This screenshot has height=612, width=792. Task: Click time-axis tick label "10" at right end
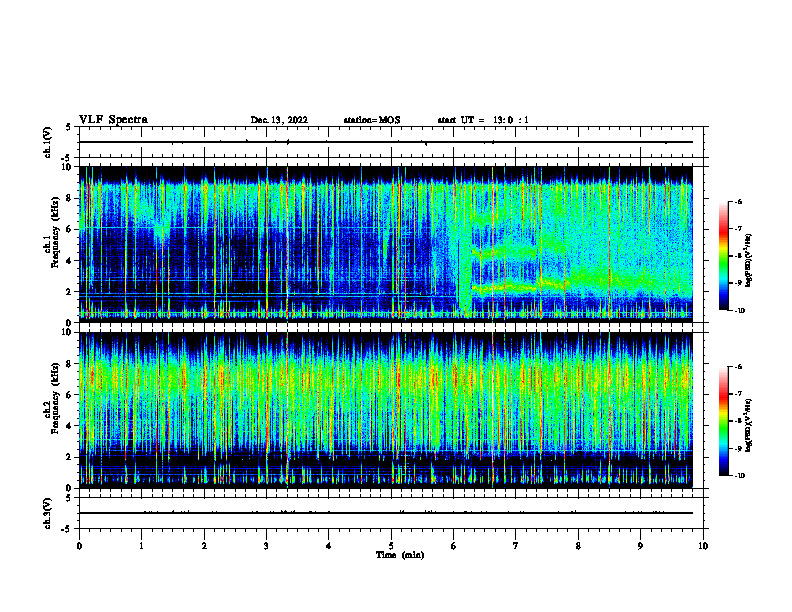tap(703, 546)
